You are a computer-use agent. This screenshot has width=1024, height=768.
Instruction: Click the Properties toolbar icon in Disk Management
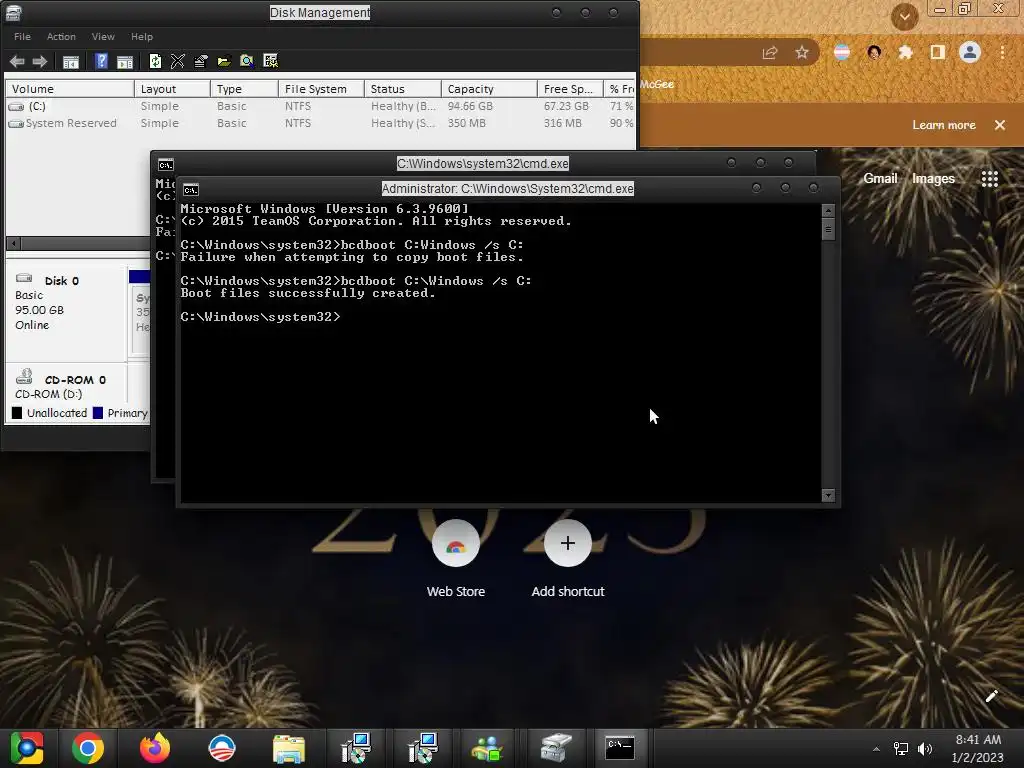200,61
